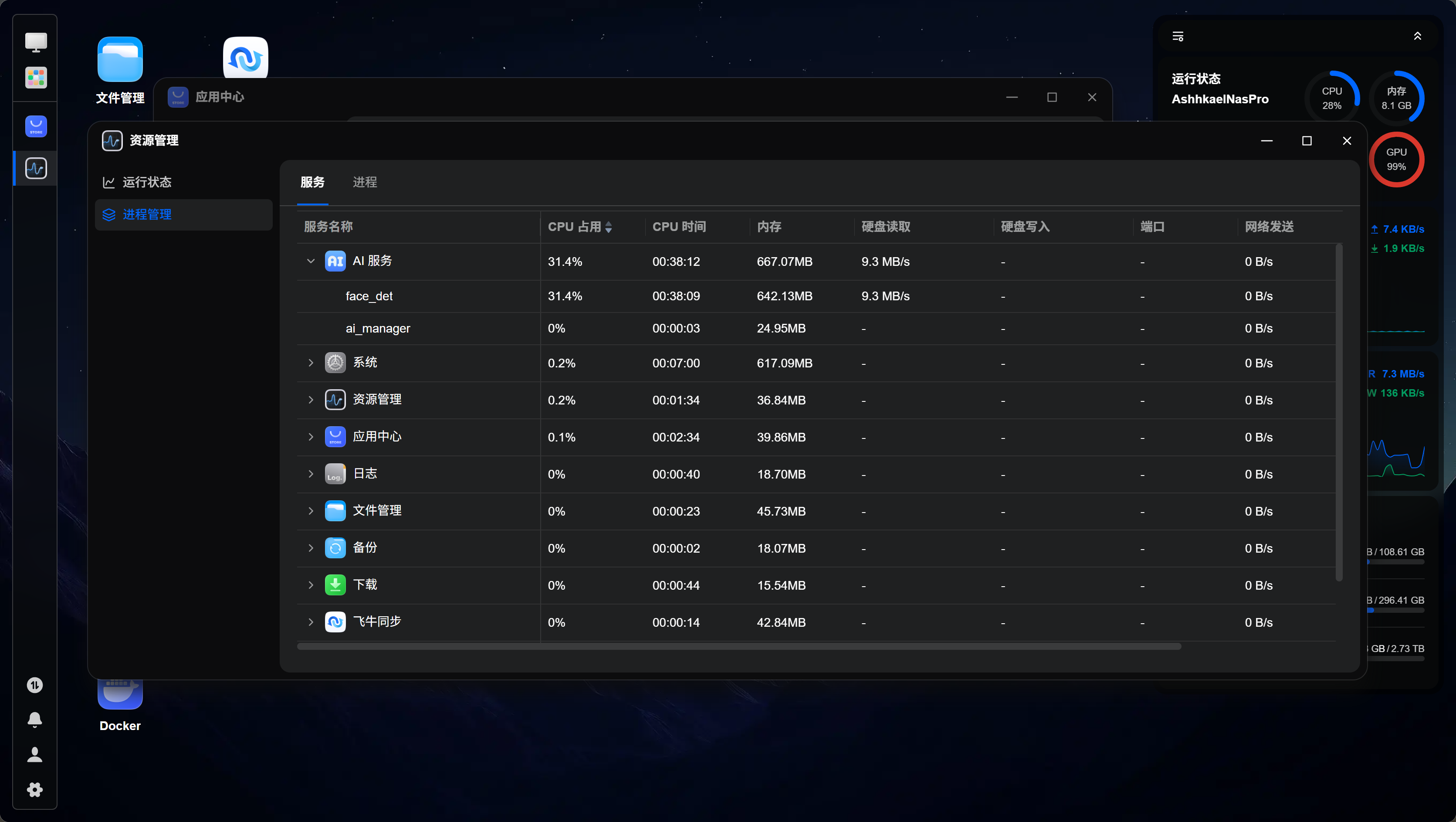1456x822 pixels.
Task: Open the Docker desktop icon
Action: pyautogui.click(x=120, y=706)
